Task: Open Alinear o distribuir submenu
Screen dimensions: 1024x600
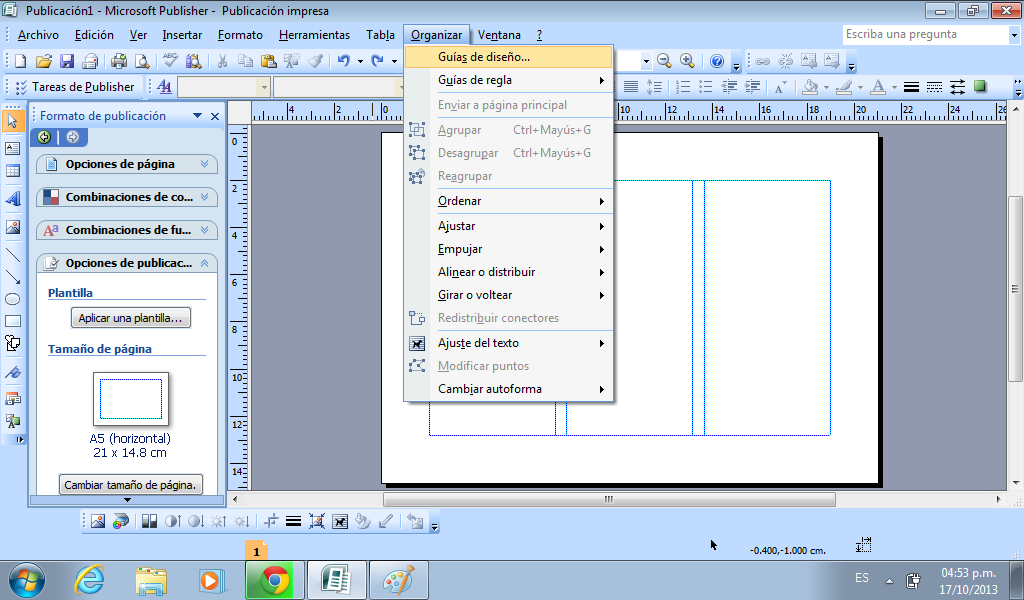Action: click(x=509, y=272)
